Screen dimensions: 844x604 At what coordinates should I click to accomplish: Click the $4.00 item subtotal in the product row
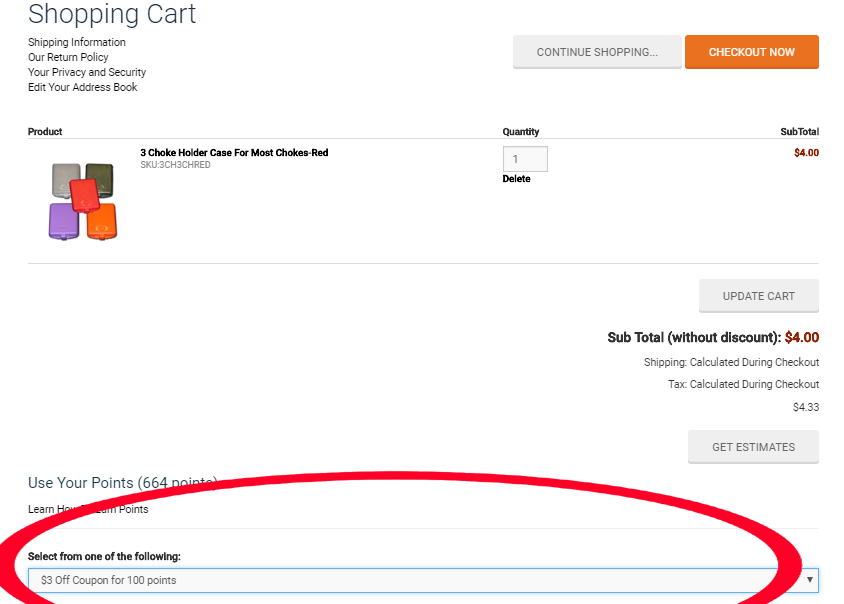[x=806, y=153]
